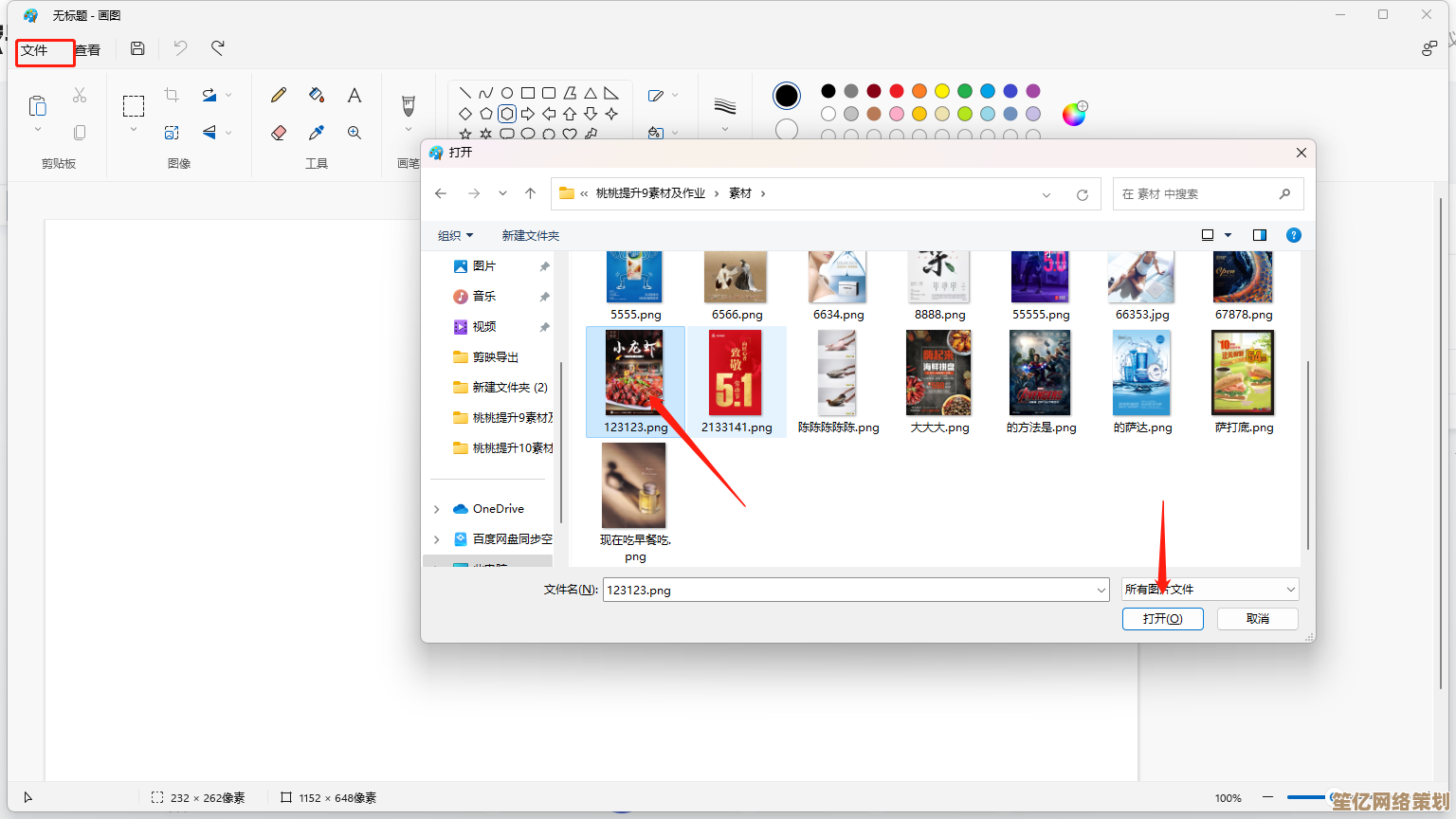Select the Eraser tool
Screen dimensions: 1456x819
279,133
